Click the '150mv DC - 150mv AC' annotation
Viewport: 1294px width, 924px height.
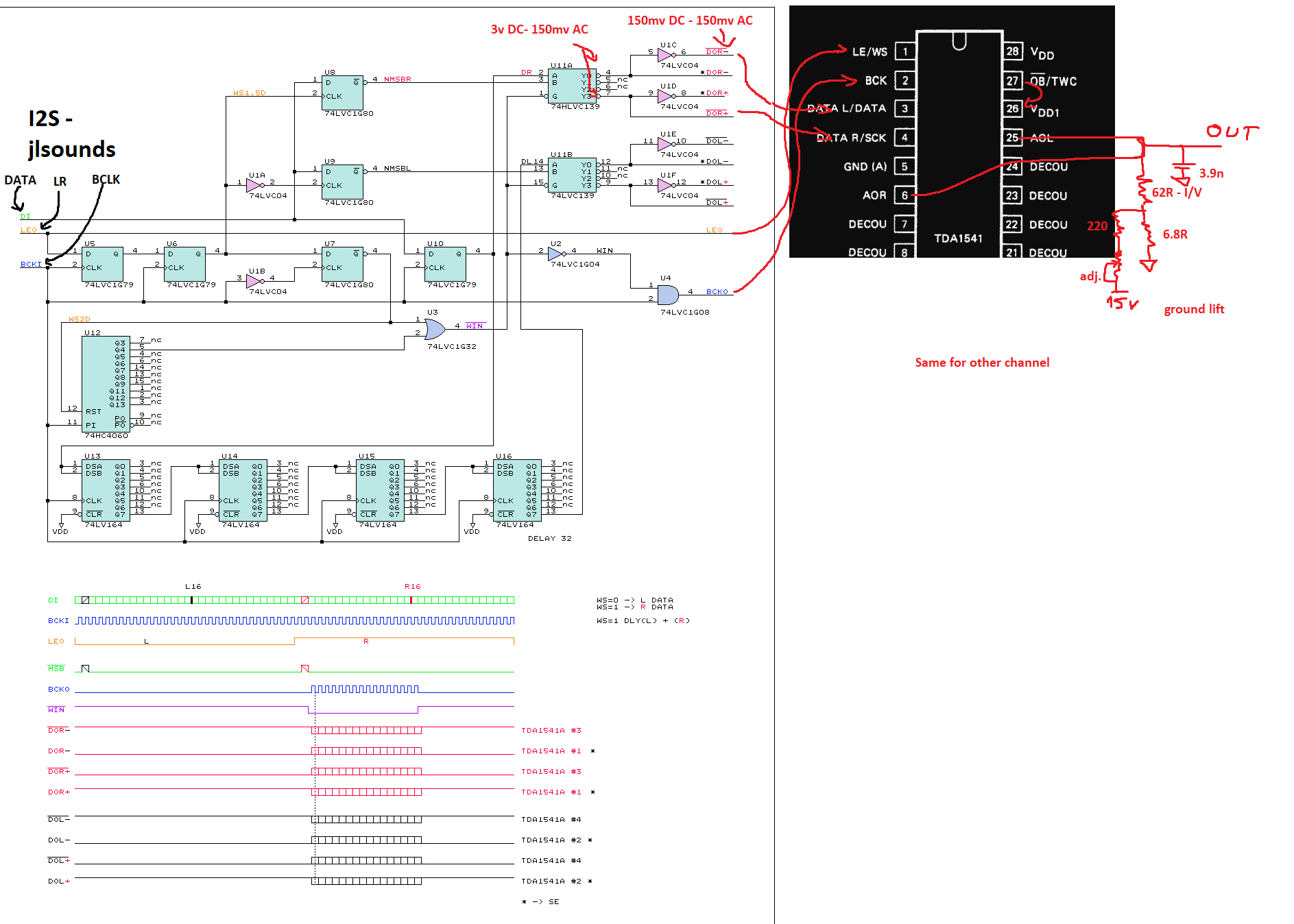(690, 21)
